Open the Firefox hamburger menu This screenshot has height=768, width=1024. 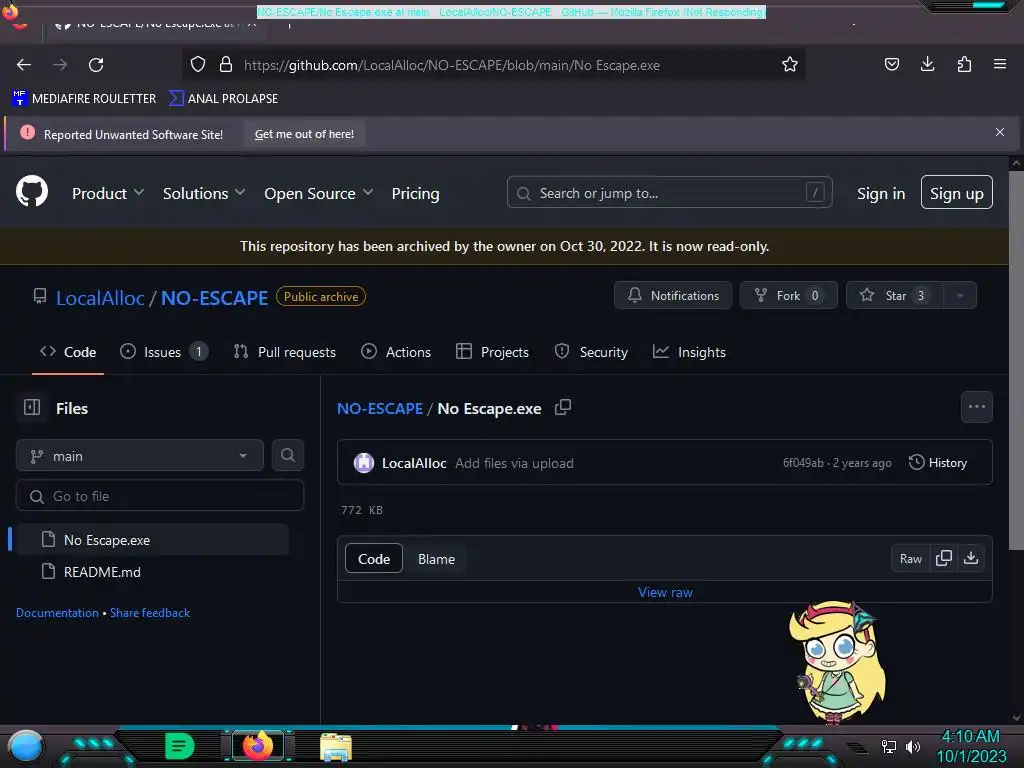pyautogui.click(x=1000, y=64)
